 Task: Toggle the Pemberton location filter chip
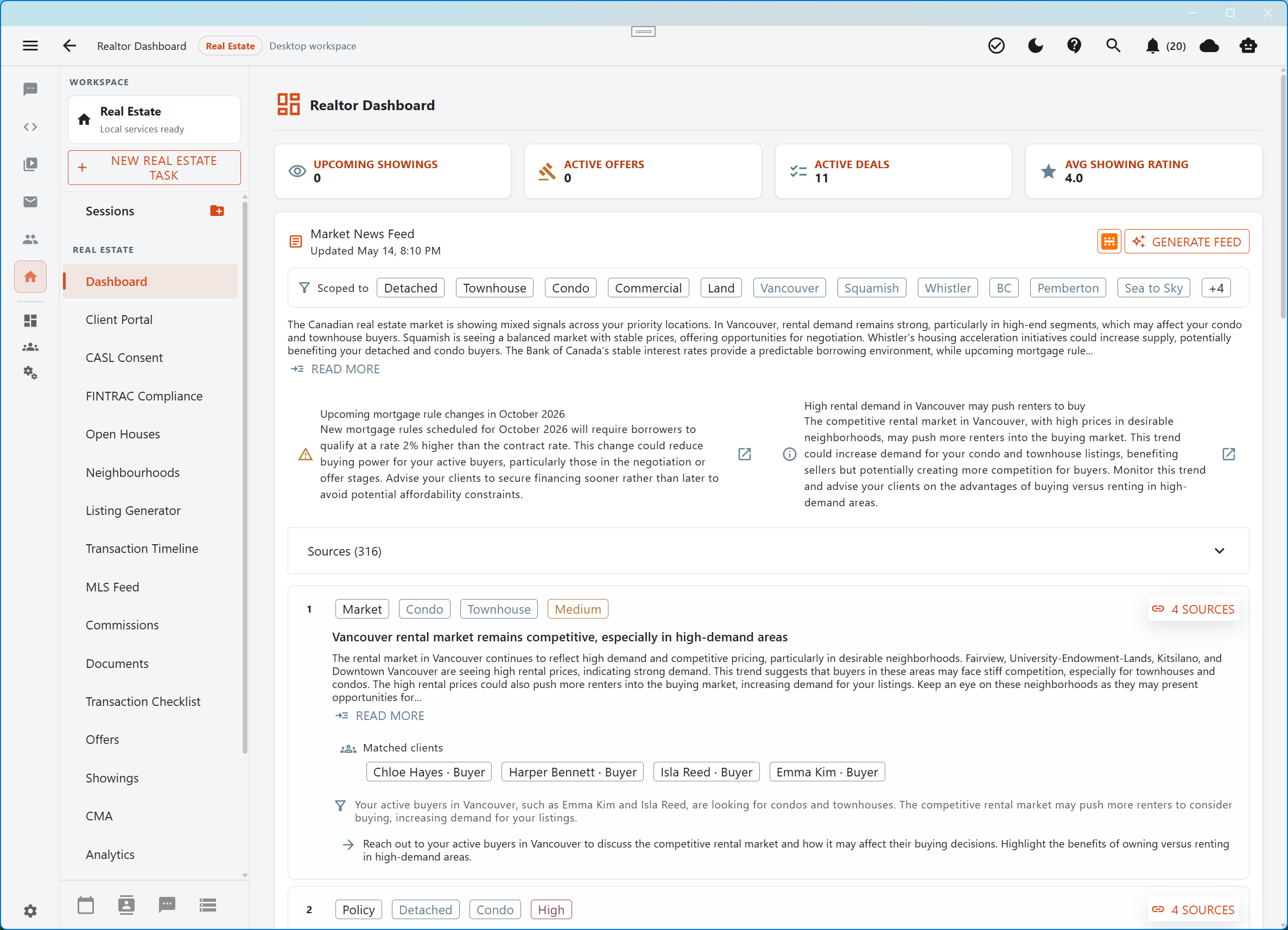coord(1068,288)
